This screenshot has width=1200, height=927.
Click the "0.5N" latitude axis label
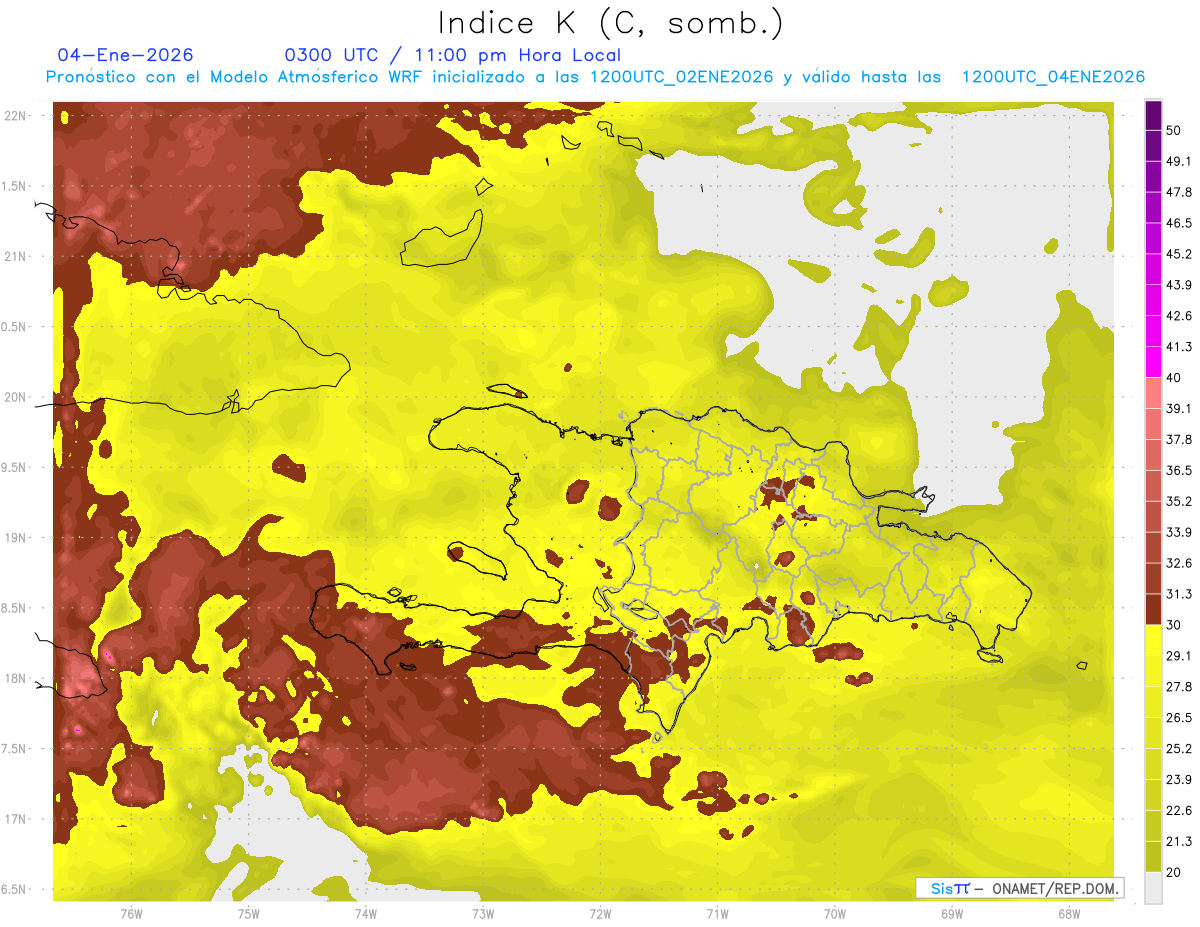14,327
